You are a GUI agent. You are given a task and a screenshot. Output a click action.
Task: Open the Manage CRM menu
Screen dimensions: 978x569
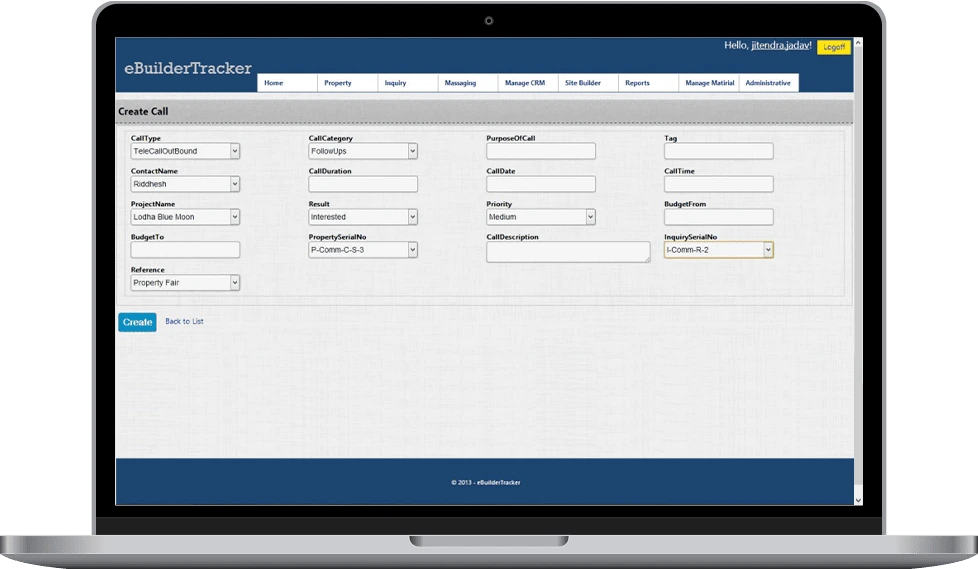point(525,83)
